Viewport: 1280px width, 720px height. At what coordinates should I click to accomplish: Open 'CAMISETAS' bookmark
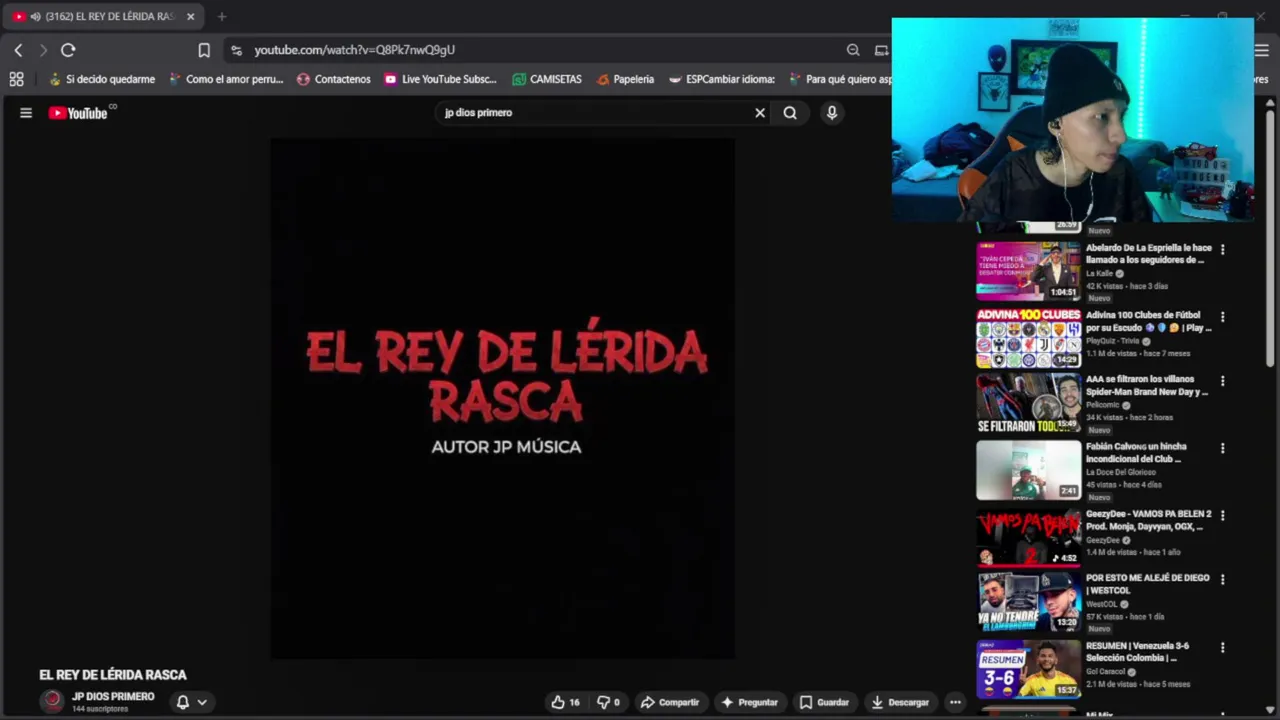[547, 79]
